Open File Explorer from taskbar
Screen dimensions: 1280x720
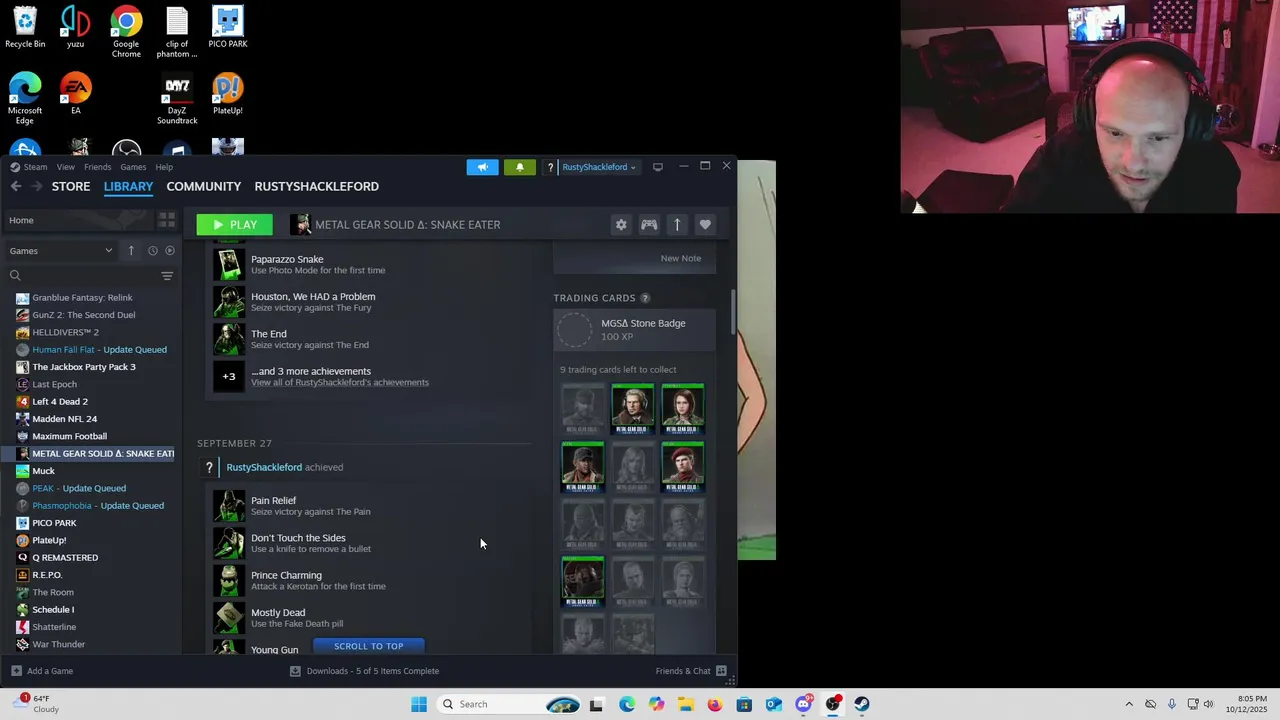point(685,704)
